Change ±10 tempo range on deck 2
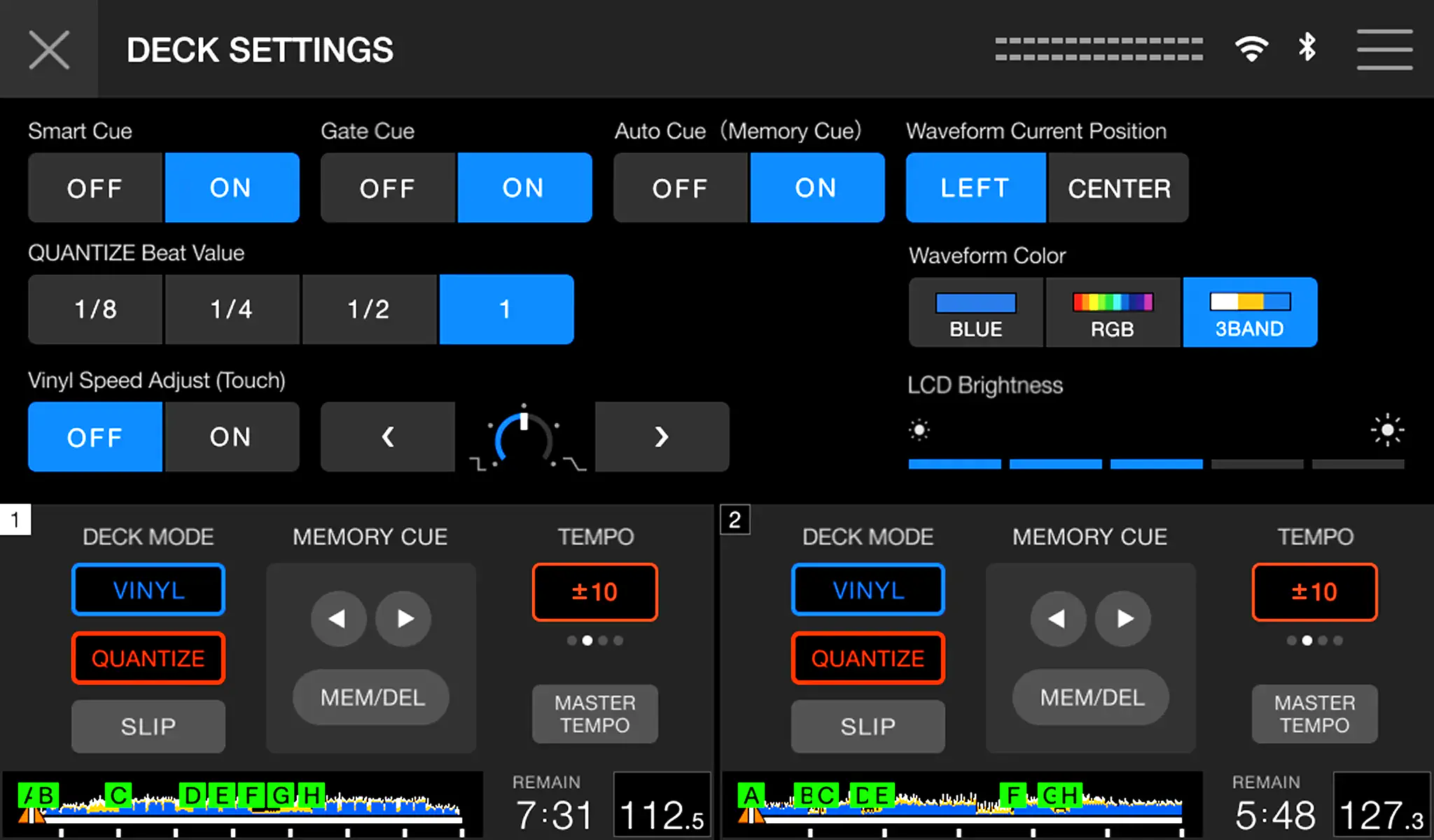The height and width of the screenshot is (840, 1434). click(x=1315, y=592)
